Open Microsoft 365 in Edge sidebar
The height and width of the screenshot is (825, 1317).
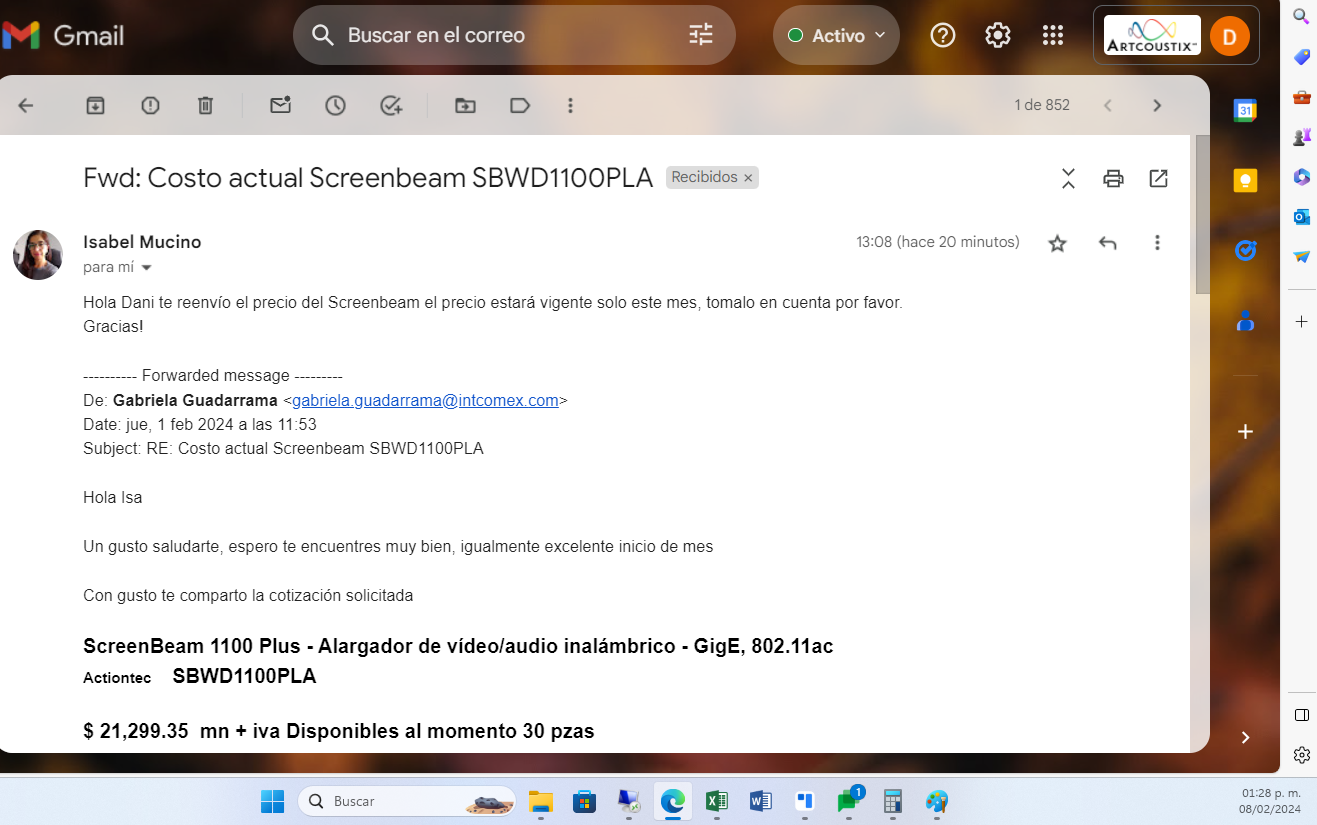point(1301,177)
